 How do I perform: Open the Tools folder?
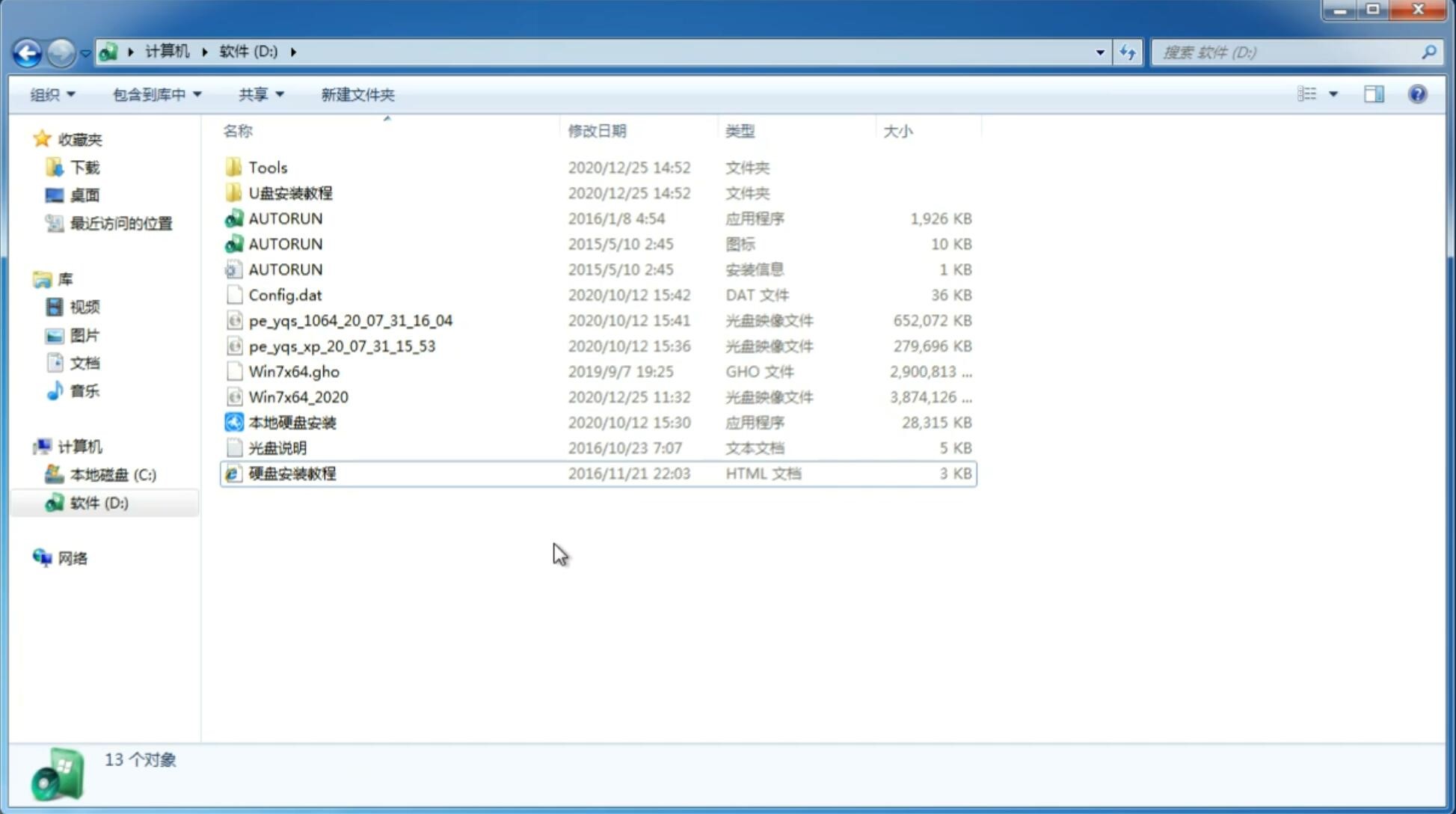pyautogui.click(x=267, y=167)
